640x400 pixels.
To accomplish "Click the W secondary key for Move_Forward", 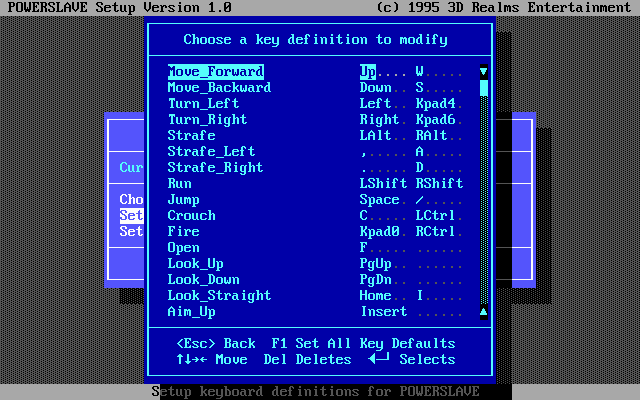I will point(420,72).
